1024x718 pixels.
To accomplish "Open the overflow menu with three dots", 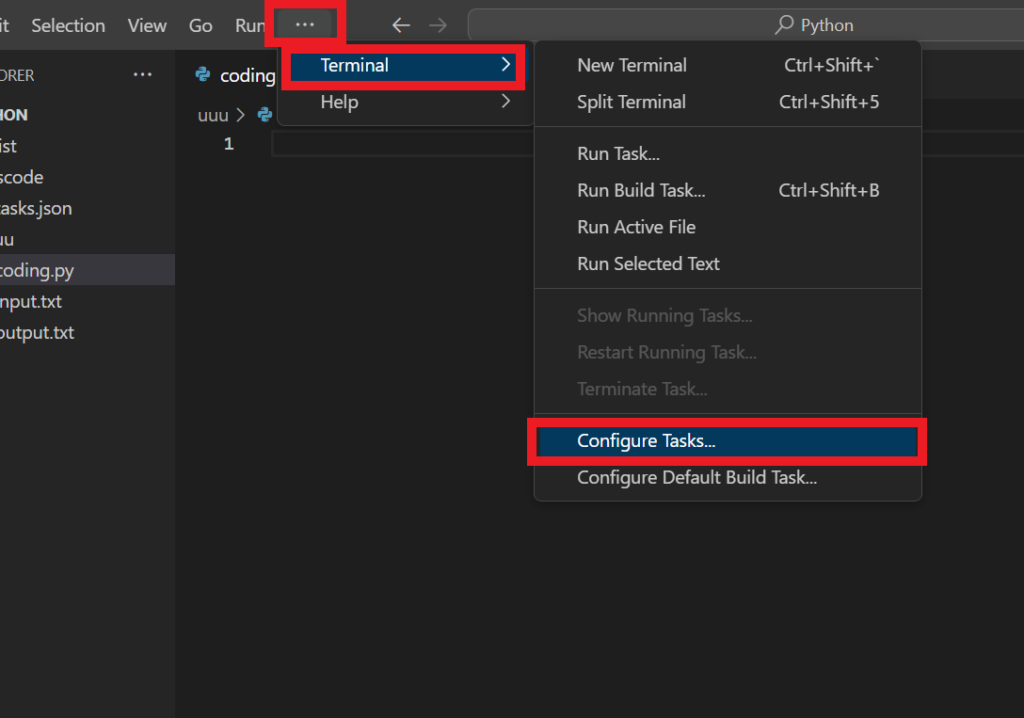I will click(303, 23).
